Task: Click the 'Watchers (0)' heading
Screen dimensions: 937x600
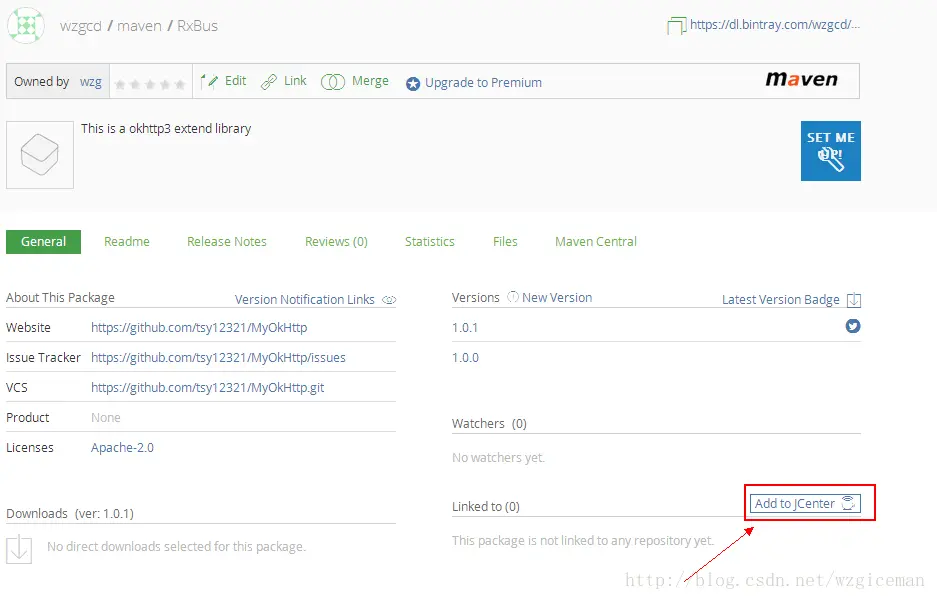Action: (x=489, y=424)
